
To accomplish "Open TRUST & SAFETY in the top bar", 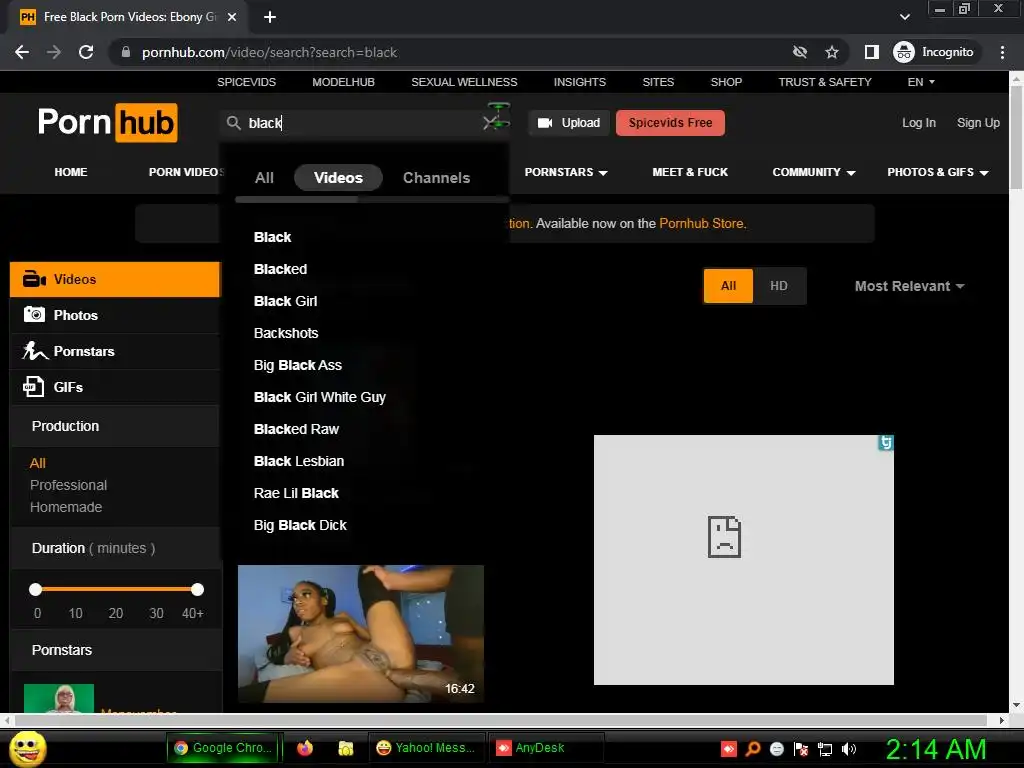I will click(x=825, y=82).
